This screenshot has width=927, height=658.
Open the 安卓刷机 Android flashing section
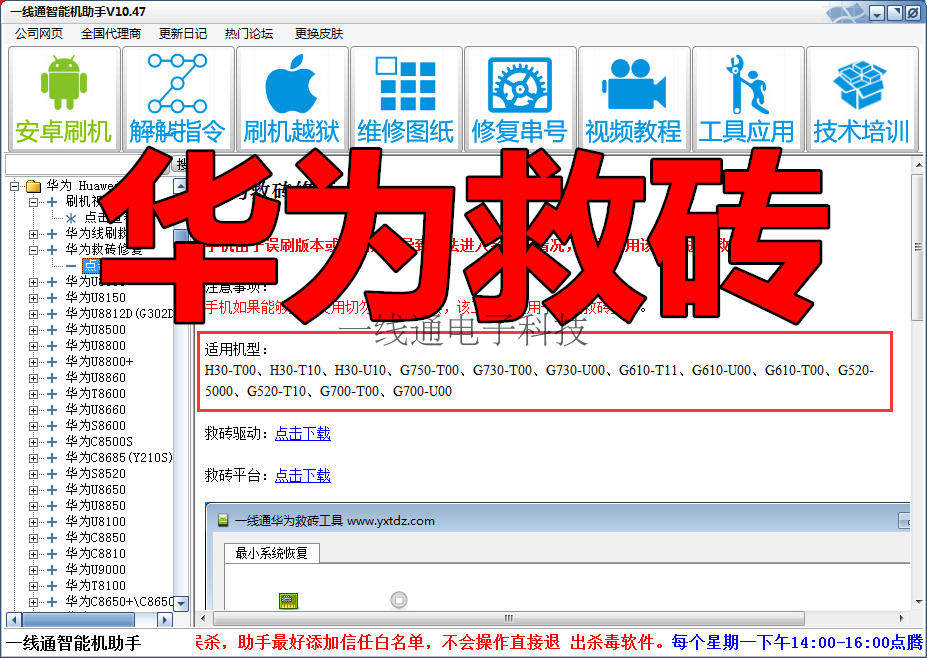pos(64,99)
